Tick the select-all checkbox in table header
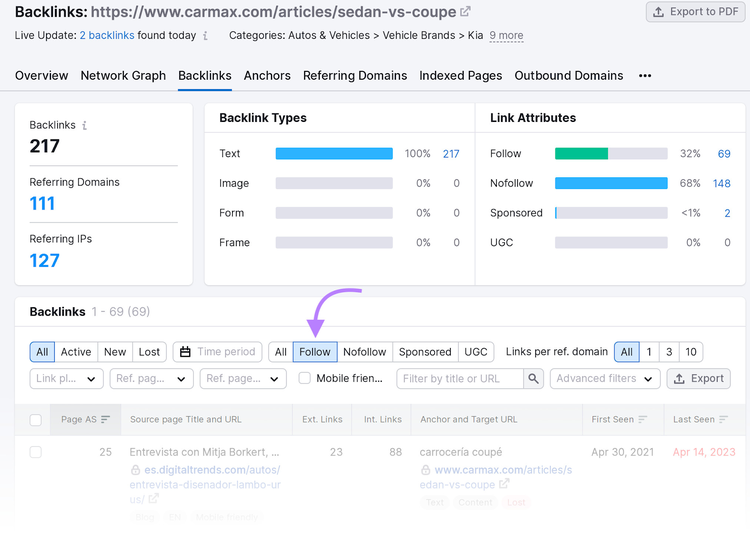This screenshot has width=750, height=537. click(x=35, y=420)
